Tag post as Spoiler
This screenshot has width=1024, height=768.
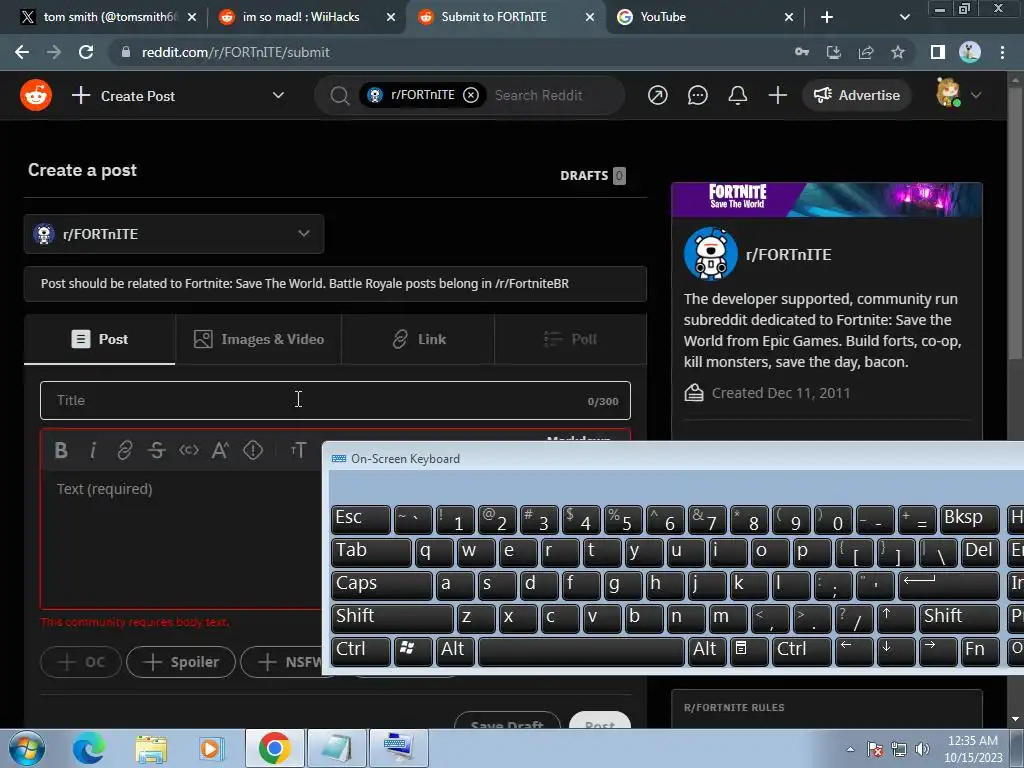pyautogui.click(x=181, y=662)
